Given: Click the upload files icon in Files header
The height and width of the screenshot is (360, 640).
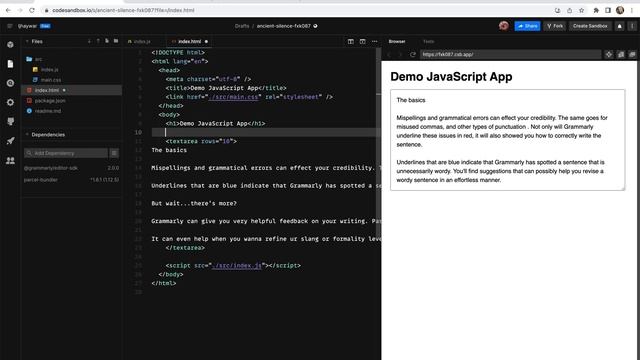Looking at the screenshot, I should click(x=98, y=41).
